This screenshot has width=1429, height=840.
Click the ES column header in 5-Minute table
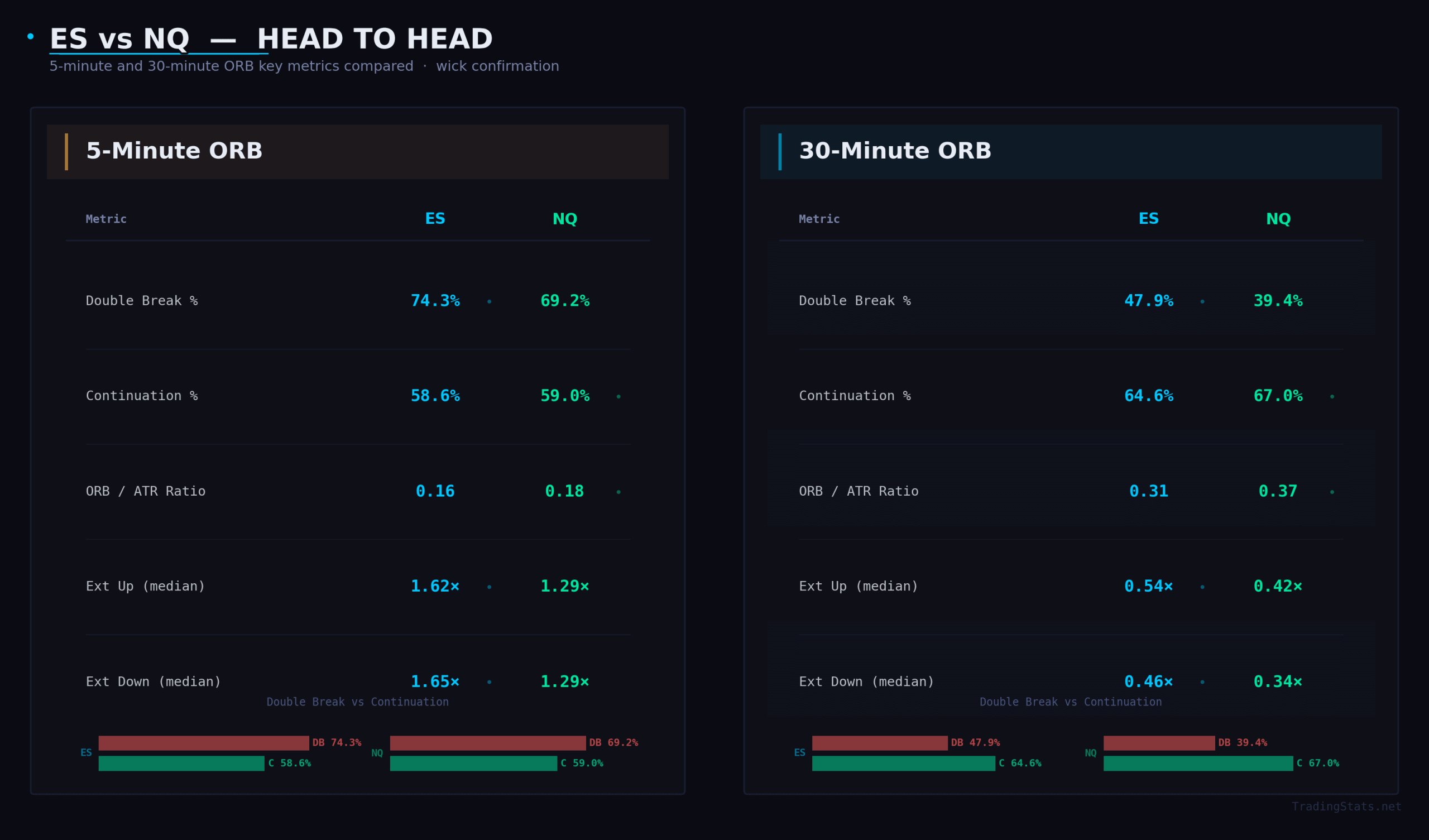point(434,219)
